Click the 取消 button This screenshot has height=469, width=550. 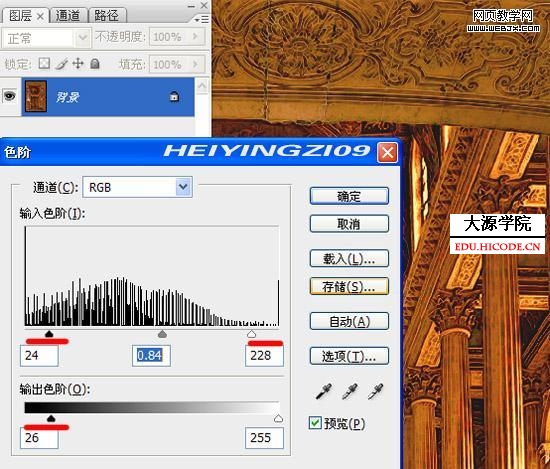[x=349, y=224]
